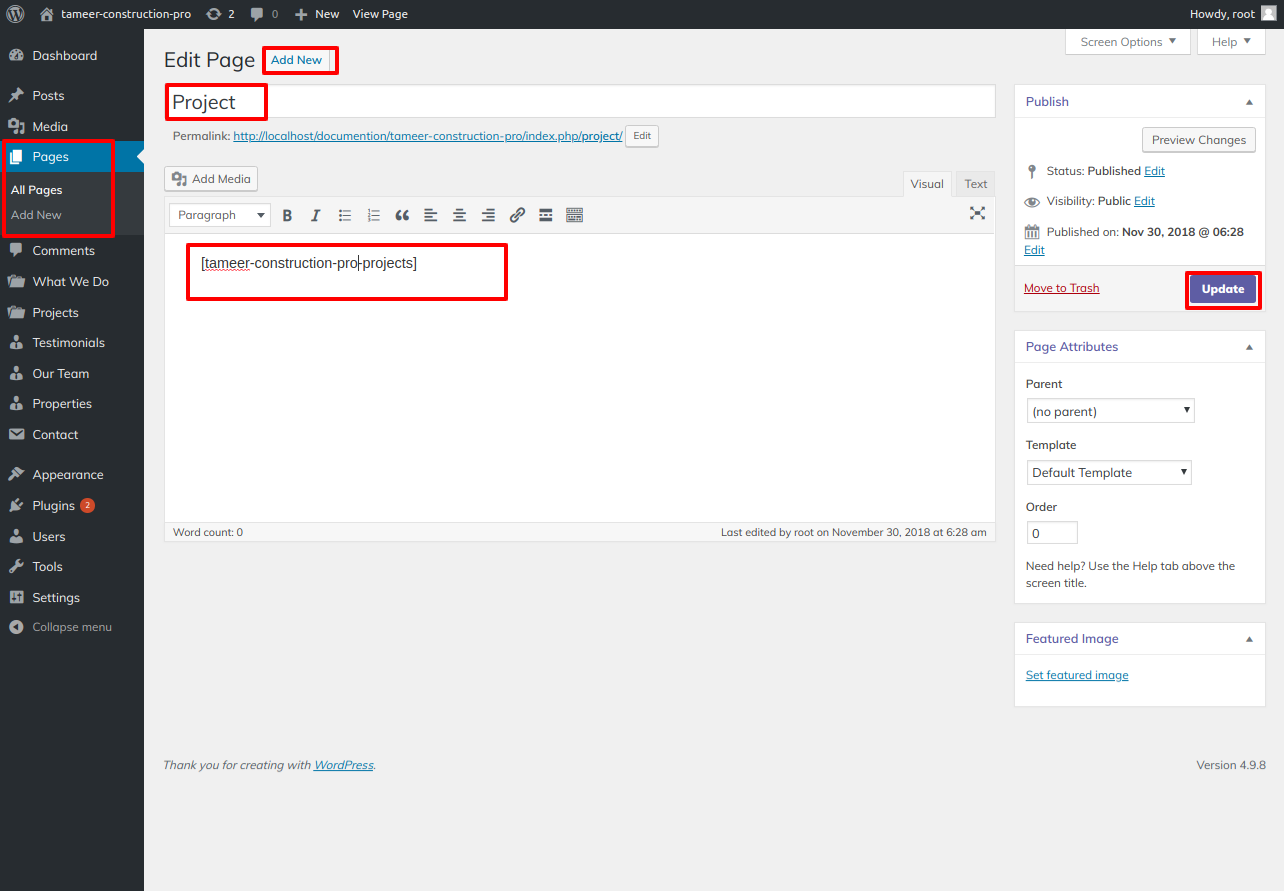1284x891 pixels.
Task: Select Pages in the sidebar
Action: point(72,157)
